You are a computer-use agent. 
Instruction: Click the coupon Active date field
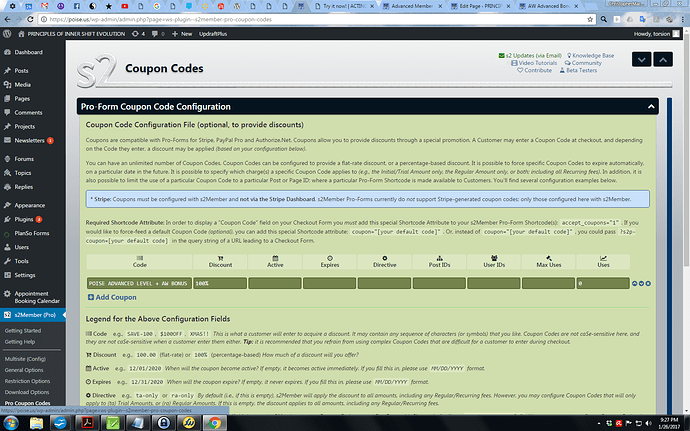coord(275,283)
